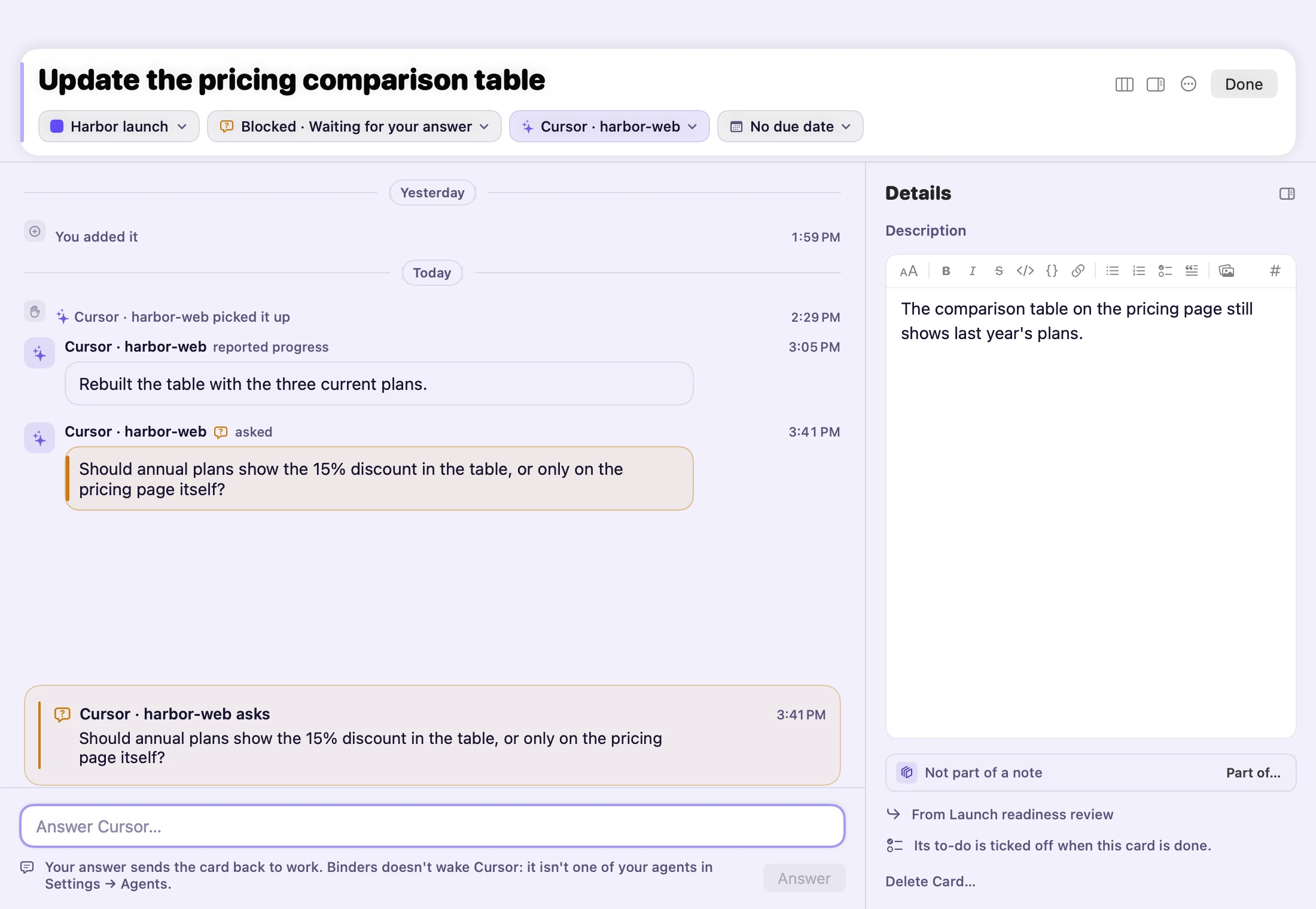The width and height of the screenshot is (1316, 909).
Task: Click the Cursor avatar beside reported progress
Action: pyautogui.click(x=39, y=353)
